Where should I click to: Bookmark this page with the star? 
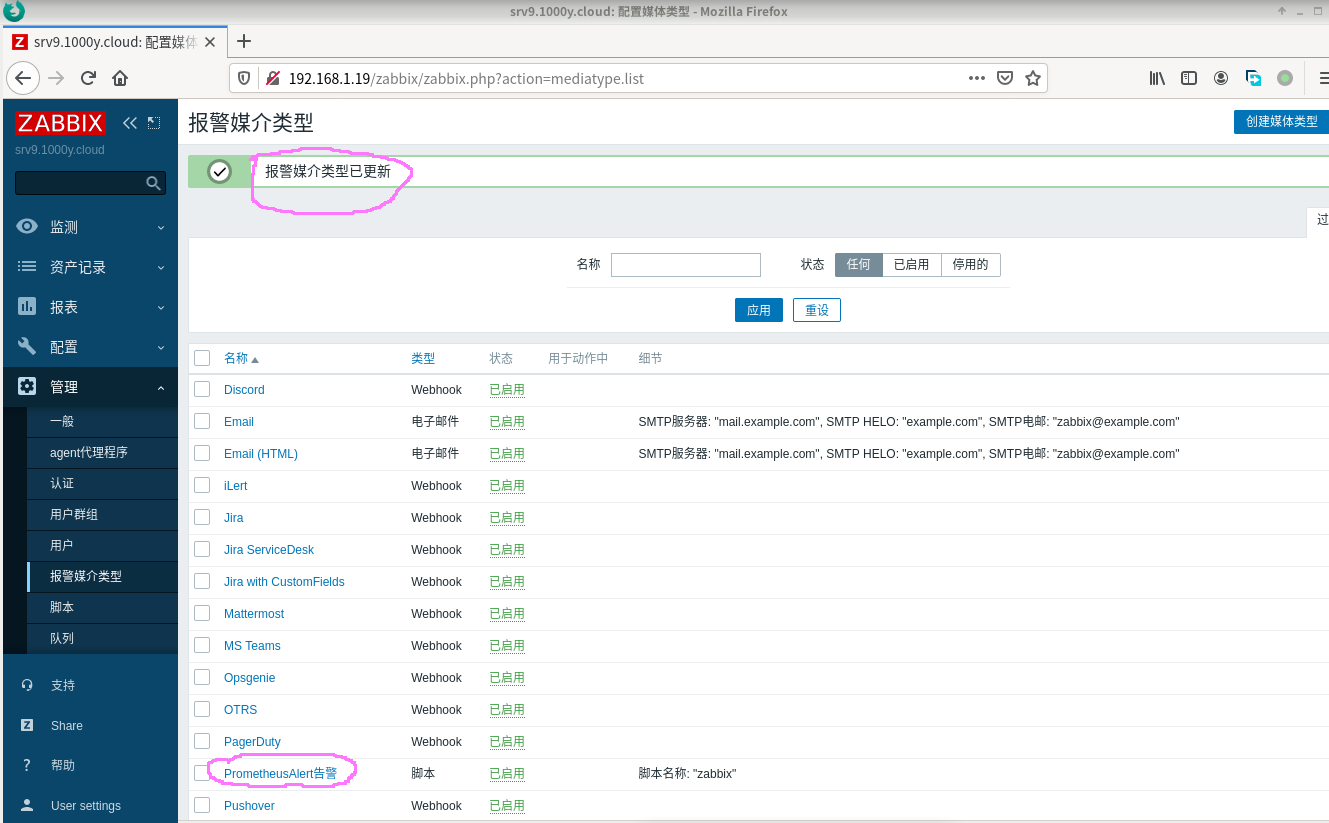(x=1033, y=78)
